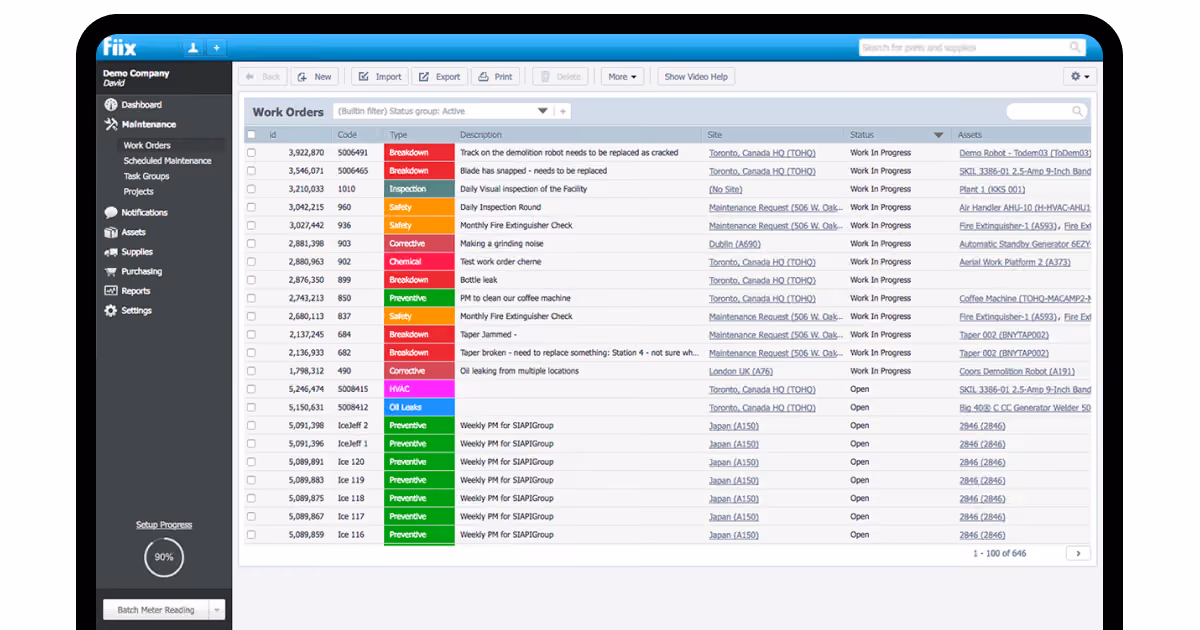Click the magnifier in the table search box
This screenshot has width=1200, height=630.
pos(1078,112)
